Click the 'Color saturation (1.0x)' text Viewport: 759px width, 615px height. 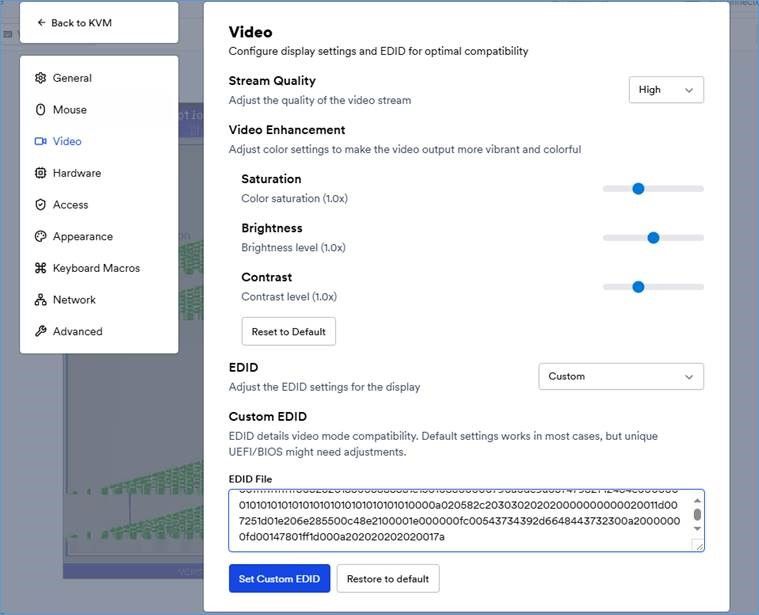294,198
